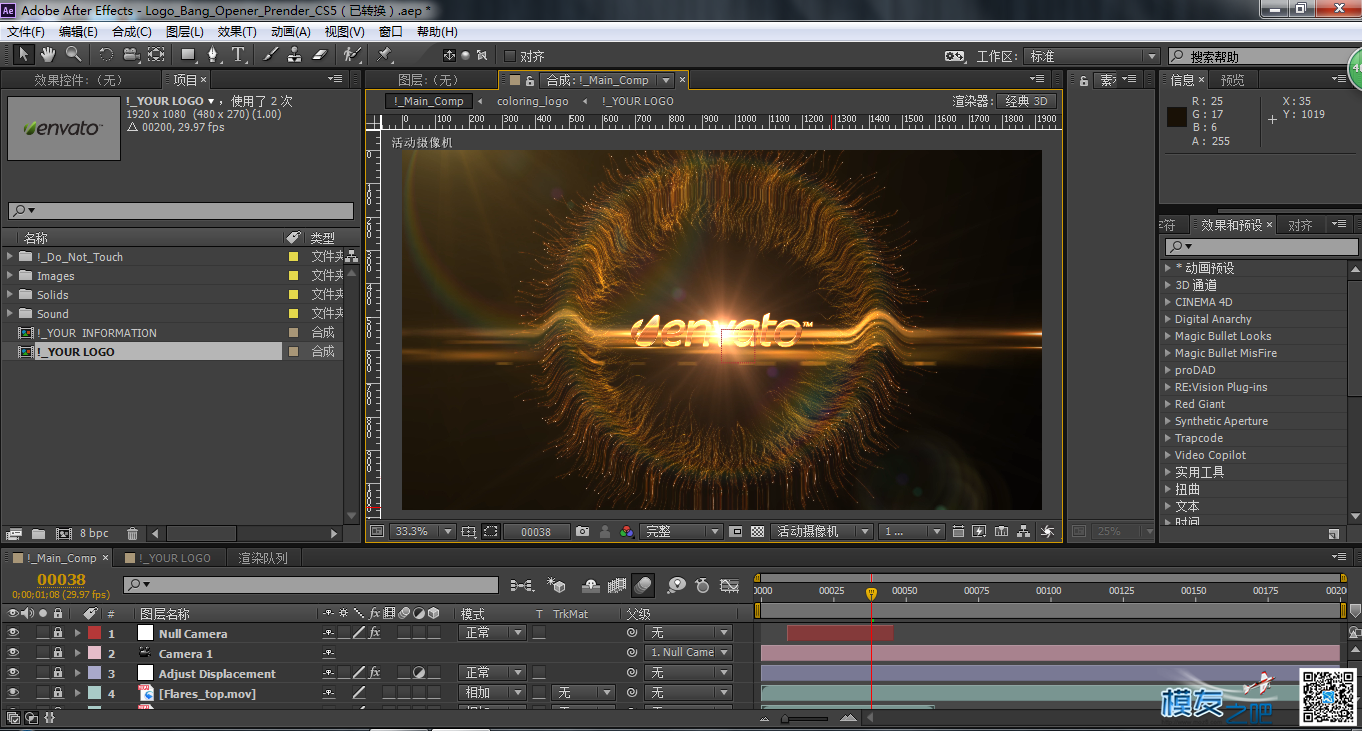Toggle effects fx switch on Null Camera layer
The height and width of the screenshot is (731, 1362).
click(374, 633)
